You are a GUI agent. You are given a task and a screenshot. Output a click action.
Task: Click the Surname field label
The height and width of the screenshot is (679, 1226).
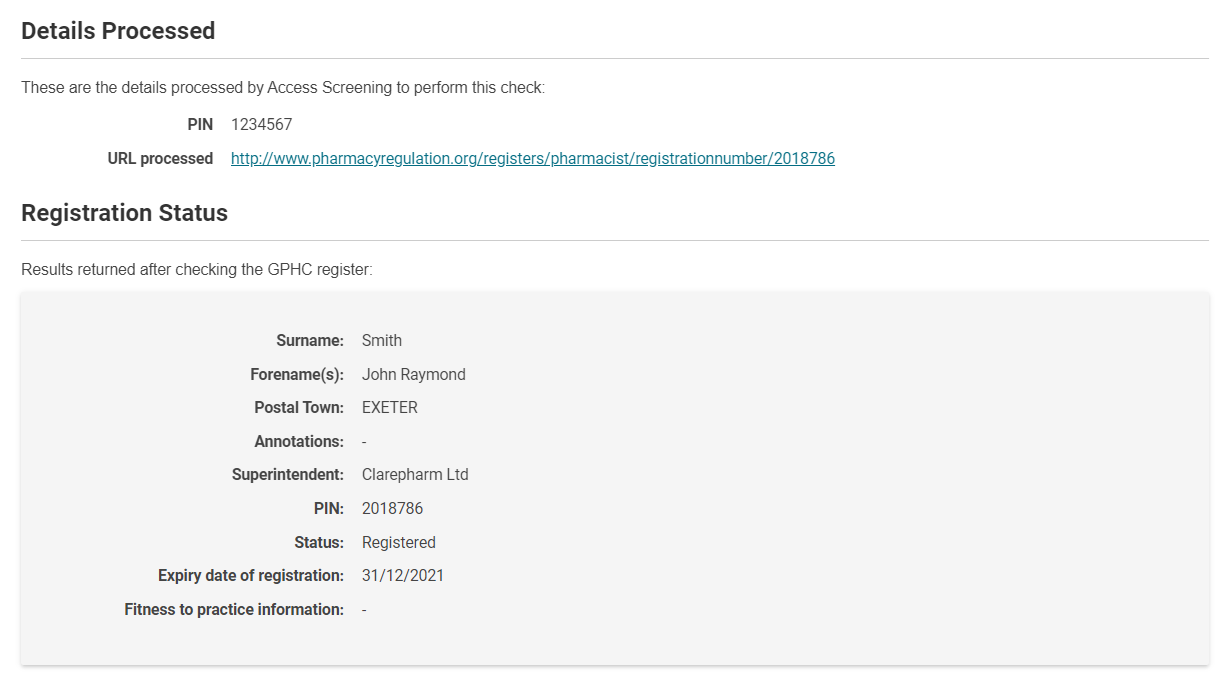[x=309, y=341]
